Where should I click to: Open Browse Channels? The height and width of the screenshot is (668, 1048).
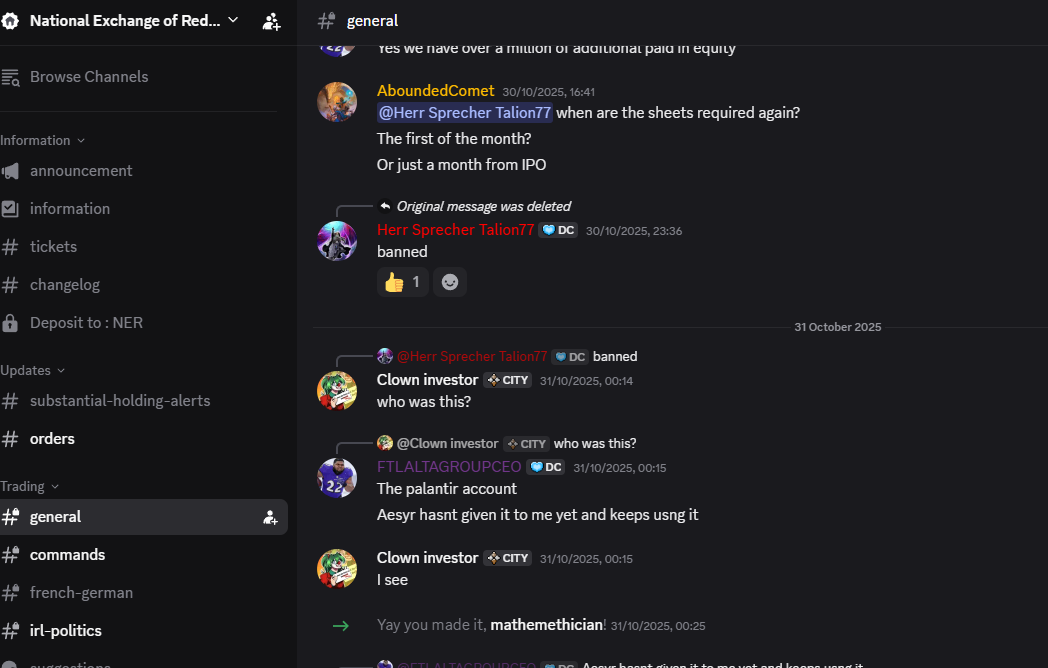(88, 77)
